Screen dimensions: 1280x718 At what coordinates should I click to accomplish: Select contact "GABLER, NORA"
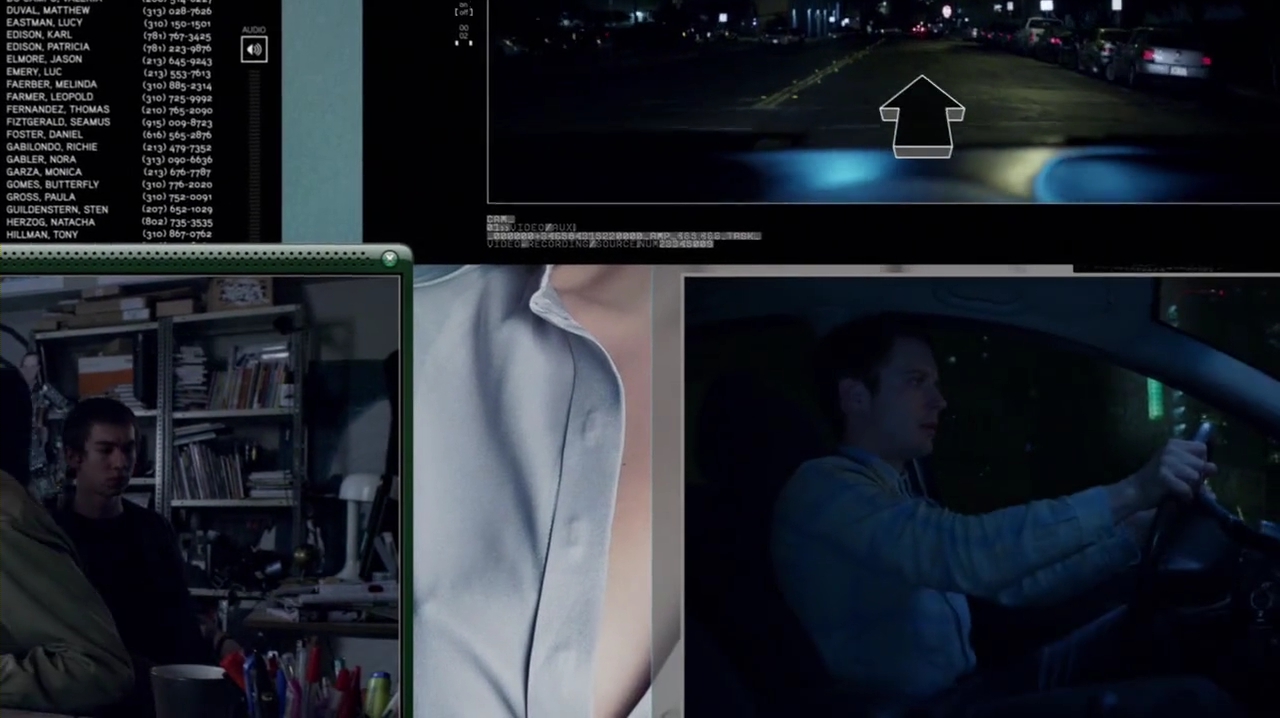pos(41,159)
